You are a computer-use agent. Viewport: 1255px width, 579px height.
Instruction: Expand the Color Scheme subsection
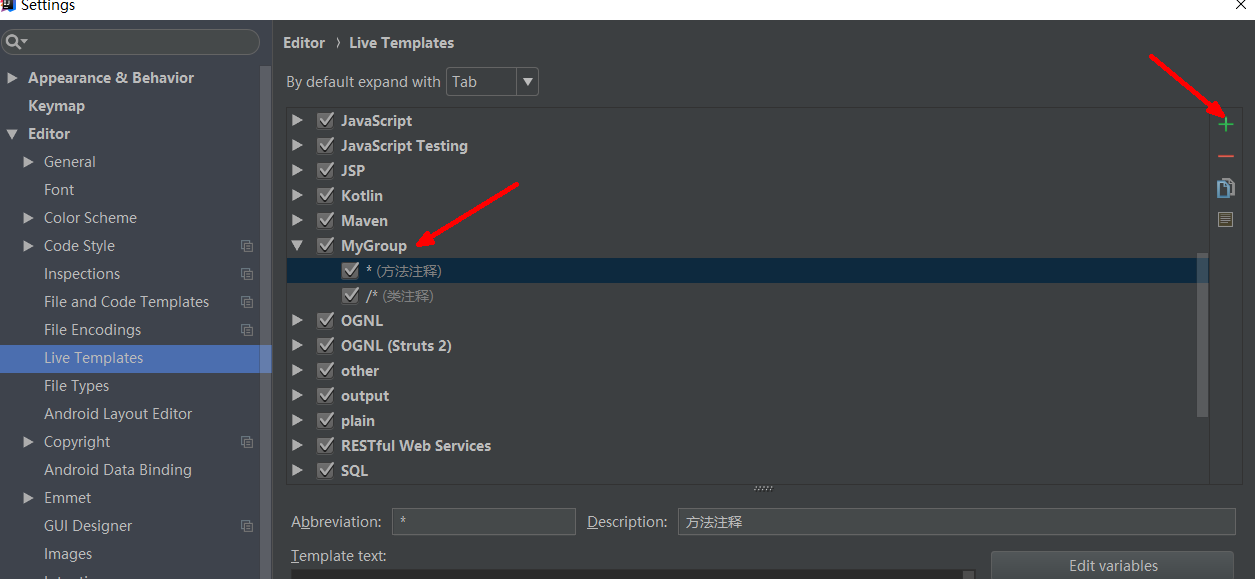[29, 218]
